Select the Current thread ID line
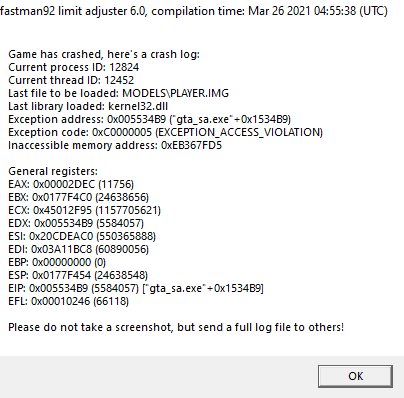The height and width of the screenshot is (398, 404). (x=71, y=80)
